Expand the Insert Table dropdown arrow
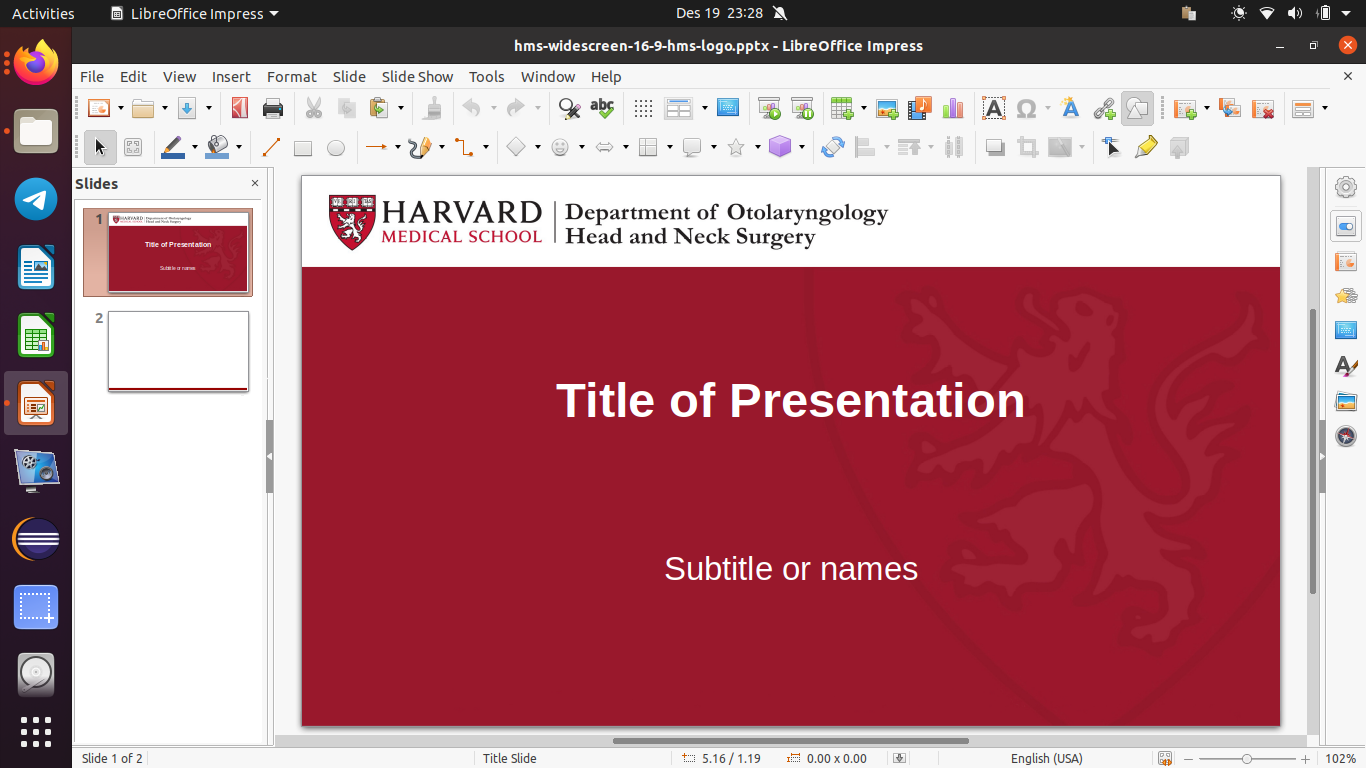Screen dimensions: 1366x768 (863, 108)
